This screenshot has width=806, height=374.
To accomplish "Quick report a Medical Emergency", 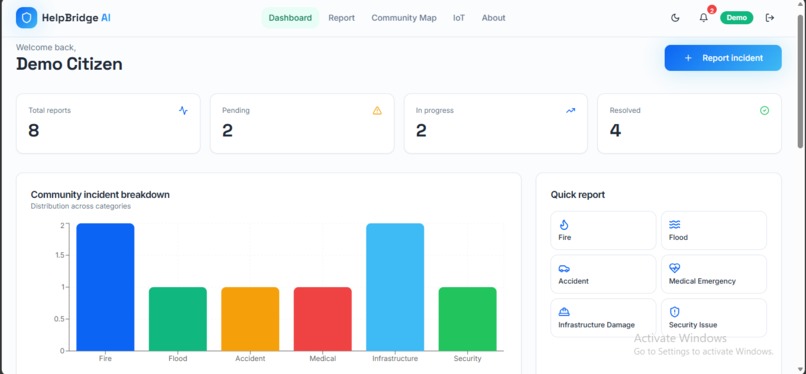I will pyautogui.click(x=713, y=274).
